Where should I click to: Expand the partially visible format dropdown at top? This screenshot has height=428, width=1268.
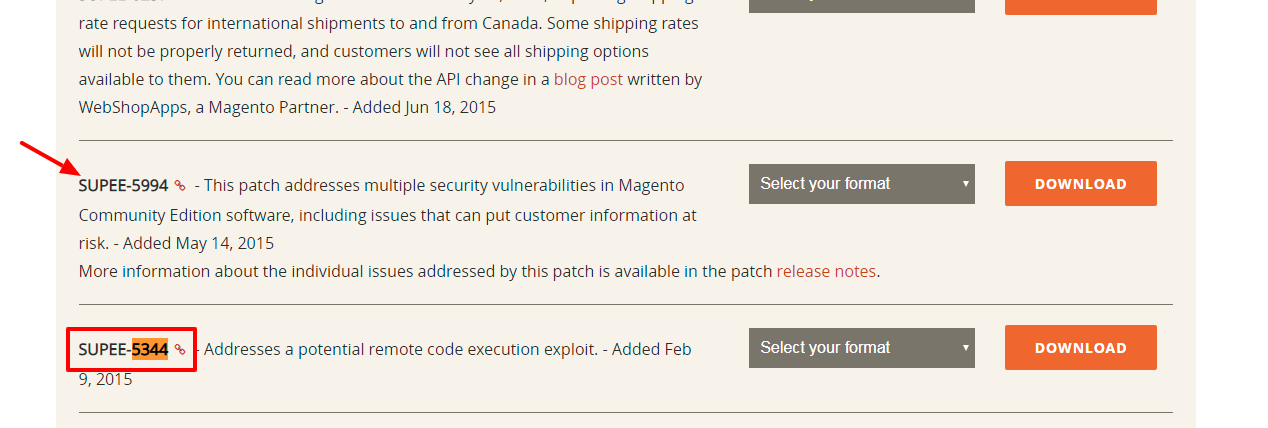click(x=862, y=6)
